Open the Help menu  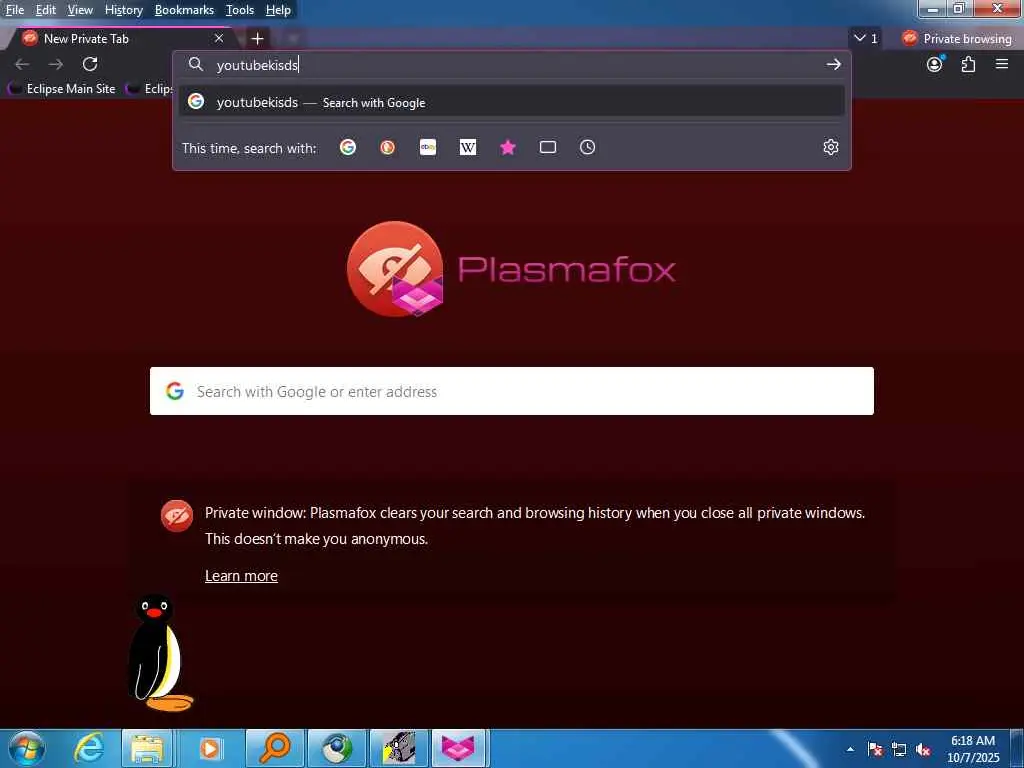278,10
